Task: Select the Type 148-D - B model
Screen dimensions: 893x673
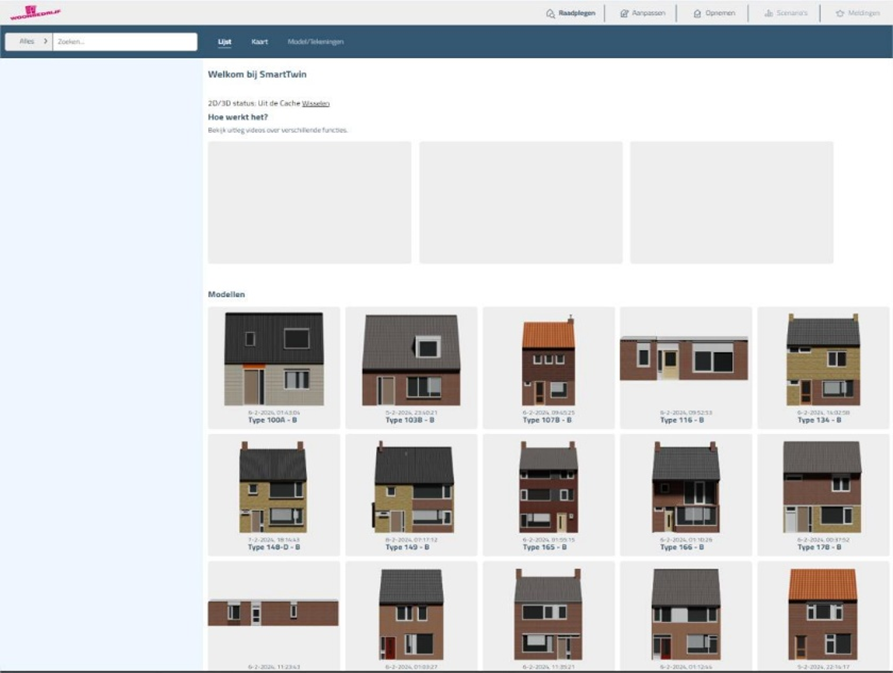Action: 273,494
